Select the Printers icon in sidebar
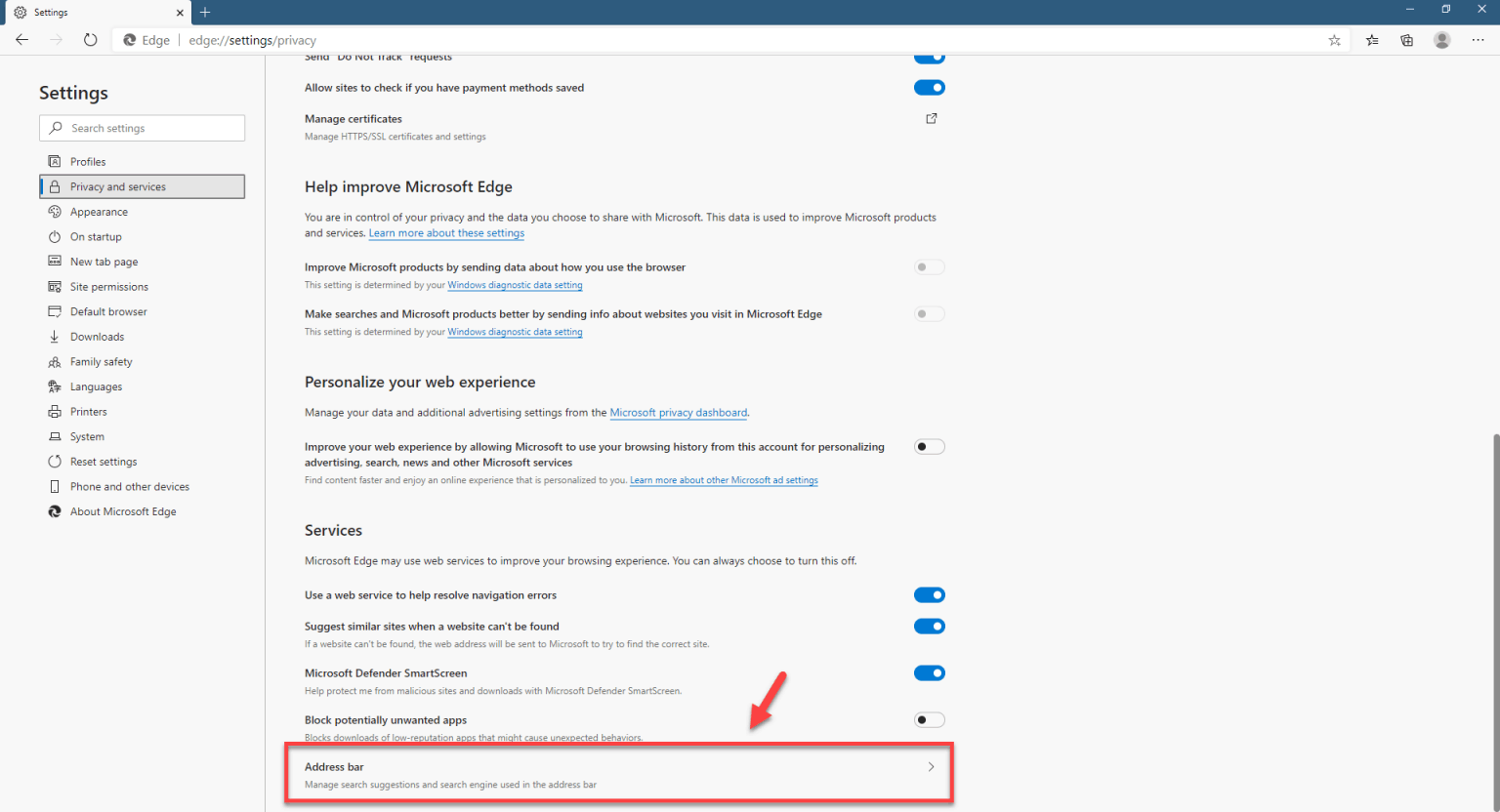The width and height of the screenshot is (1500, 812). (55, 411)
